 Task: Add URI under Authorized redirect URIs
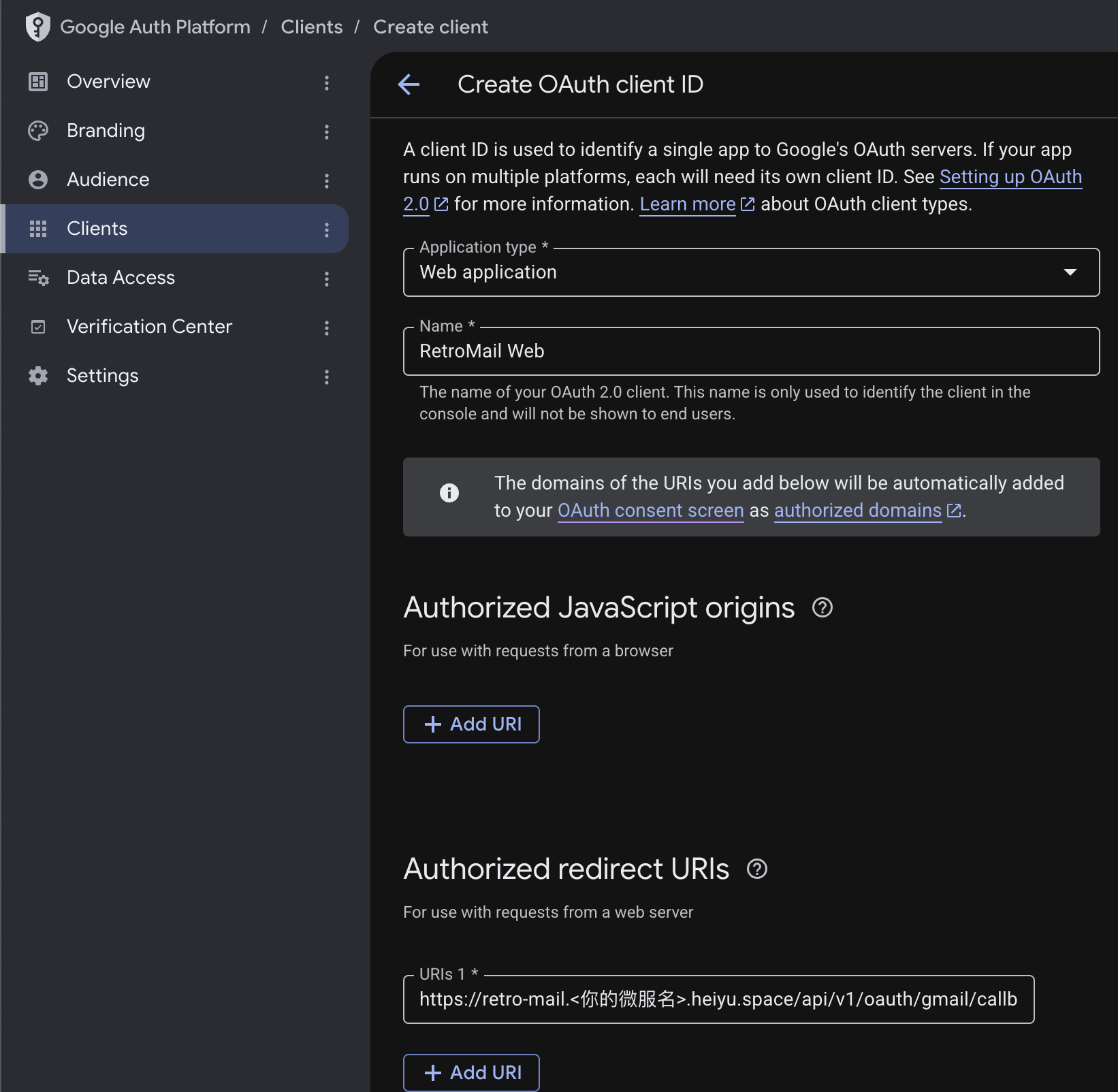[471, 1073]
